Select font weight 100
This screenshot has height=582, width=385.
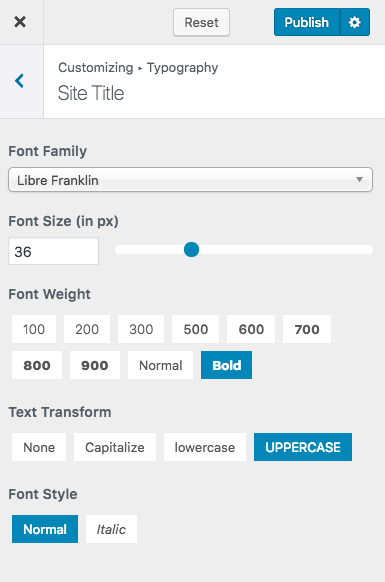pos(34,329)
